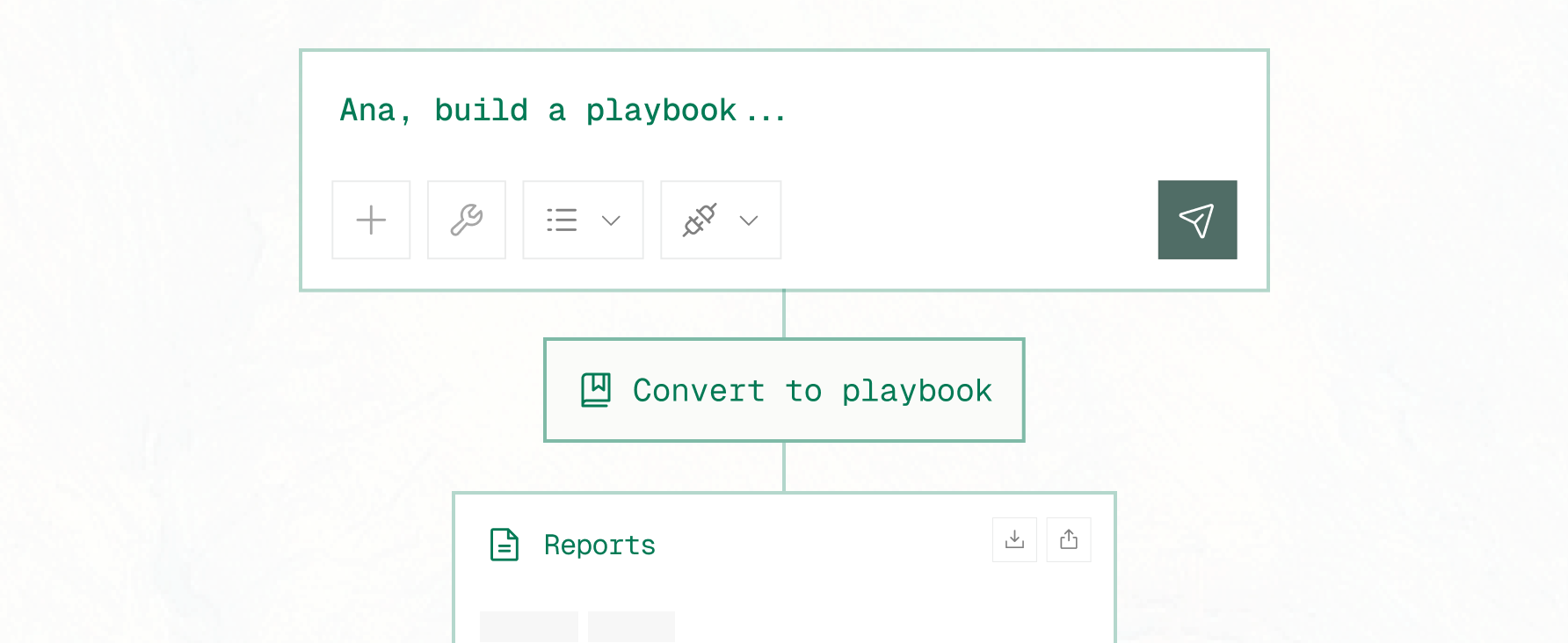Click the plug connector icon
This screenshot has width=1568, height=643.
click(x=700, y=220)
